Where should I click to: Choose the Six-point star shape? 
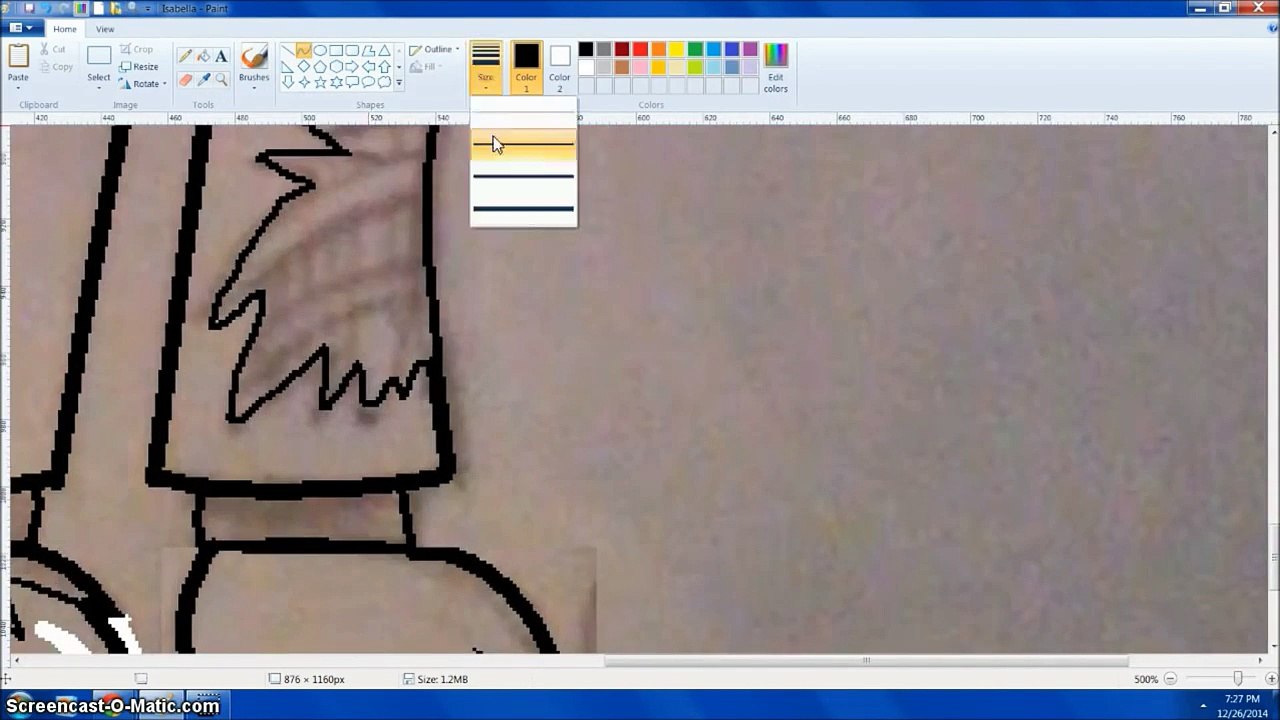336,83
